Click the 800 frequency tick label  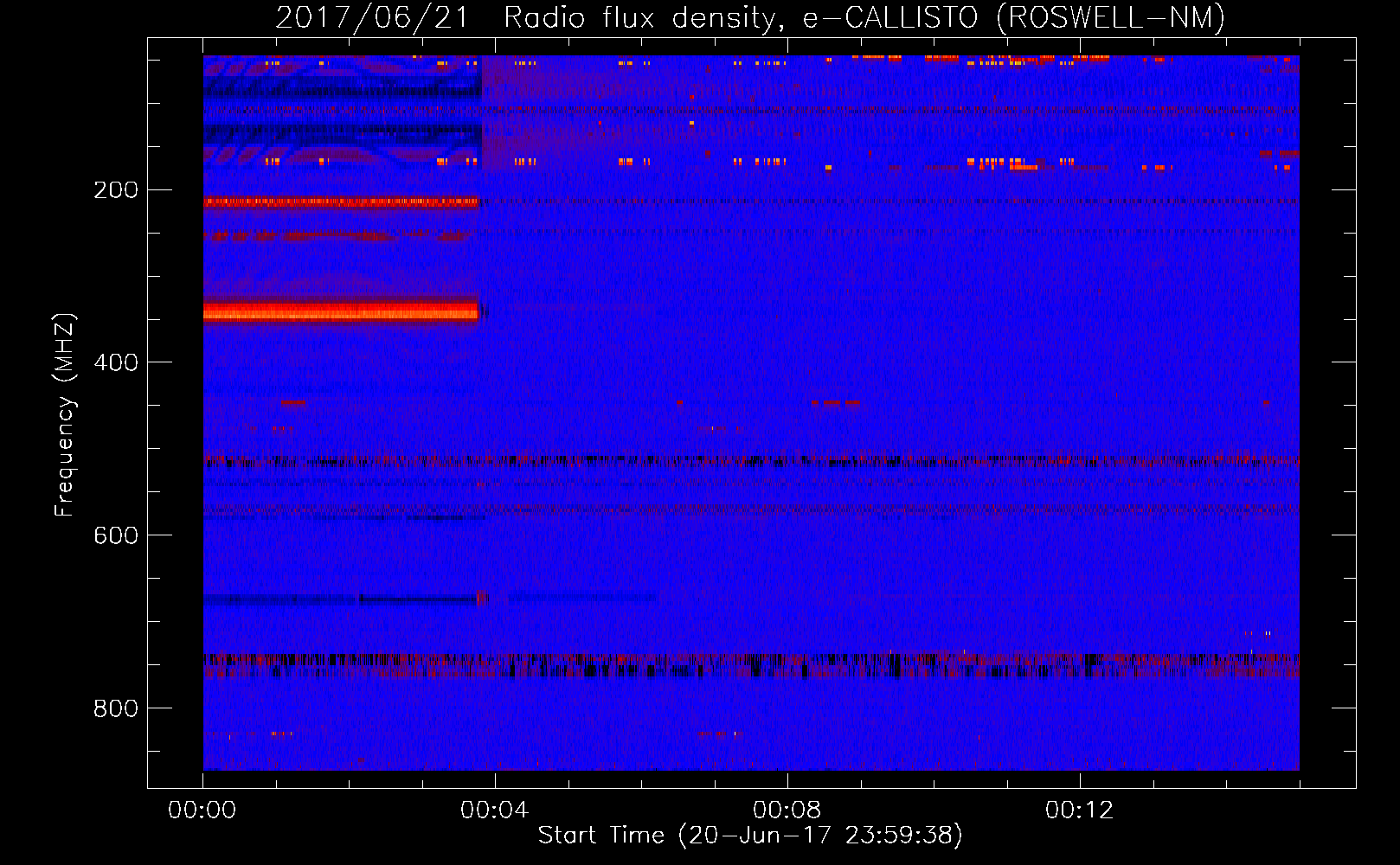pyautogui.click(x=116, y=708)
